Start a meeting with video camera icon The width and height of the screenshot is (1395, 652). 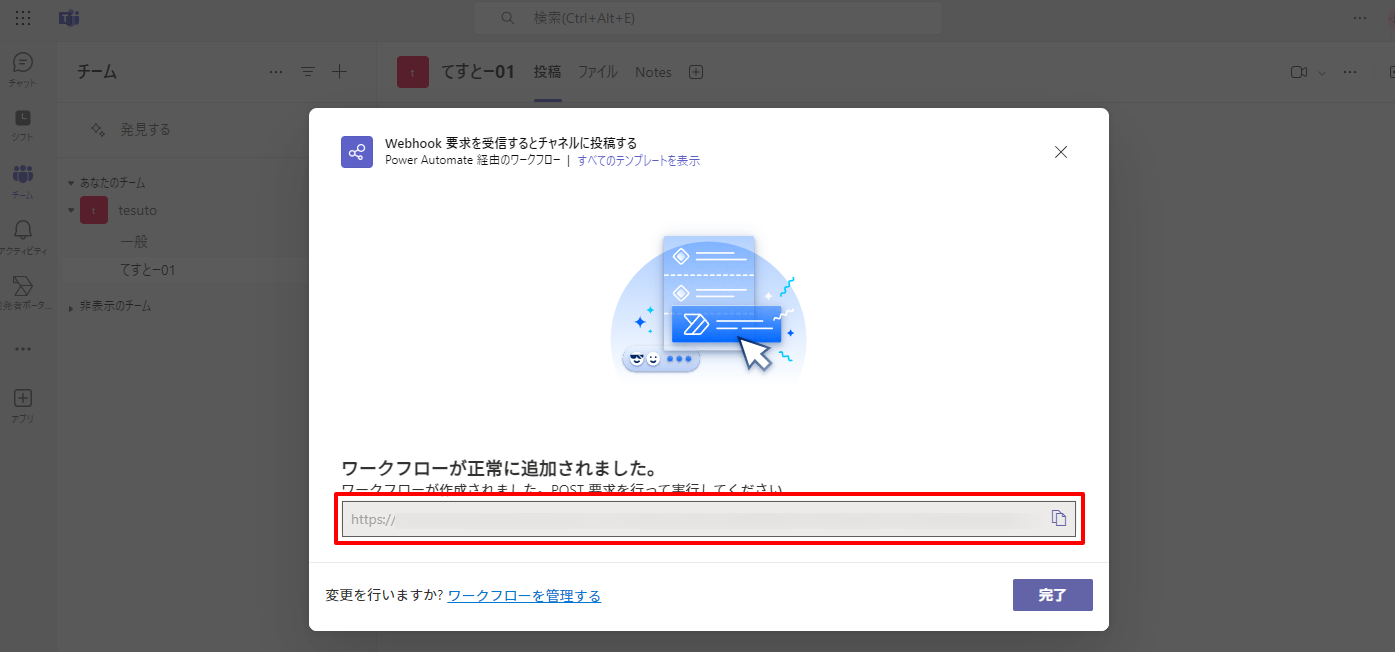pyautogui.click(x=1299, y=72)
